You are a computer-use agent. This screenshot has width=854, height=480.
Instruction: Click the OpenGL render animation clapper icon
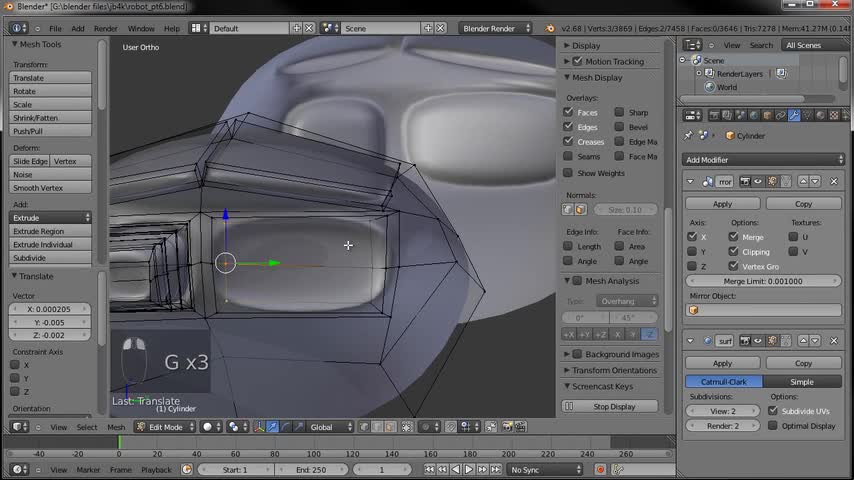coord(521,427)
